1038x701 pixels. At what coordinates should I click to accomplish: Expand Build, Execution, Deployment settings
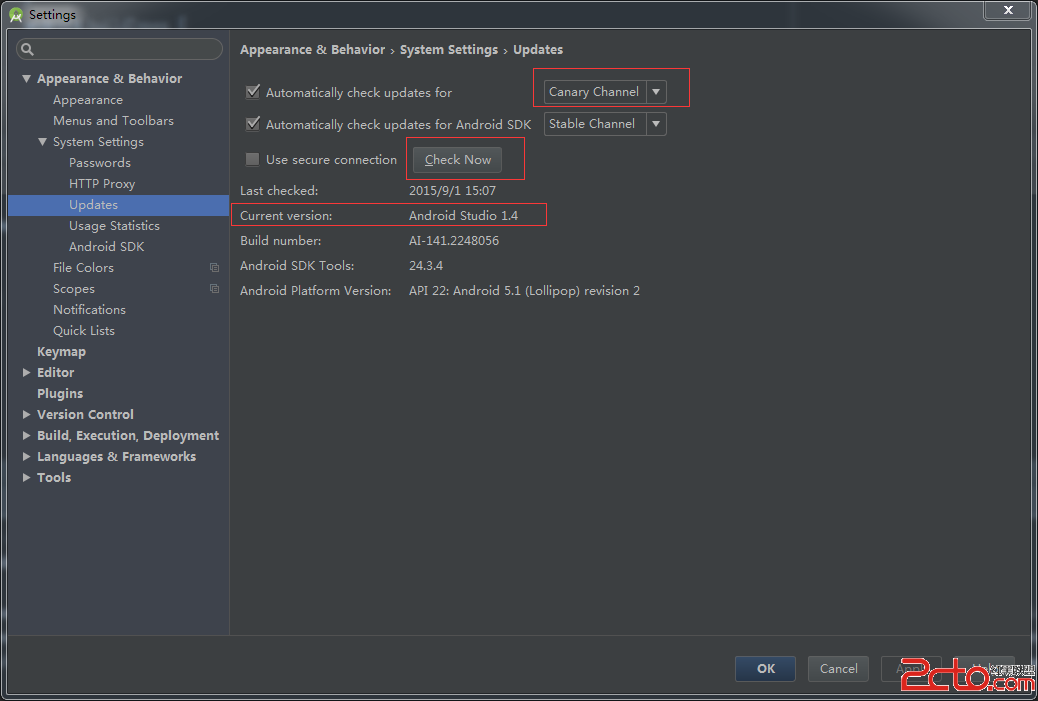coord(27,436)
